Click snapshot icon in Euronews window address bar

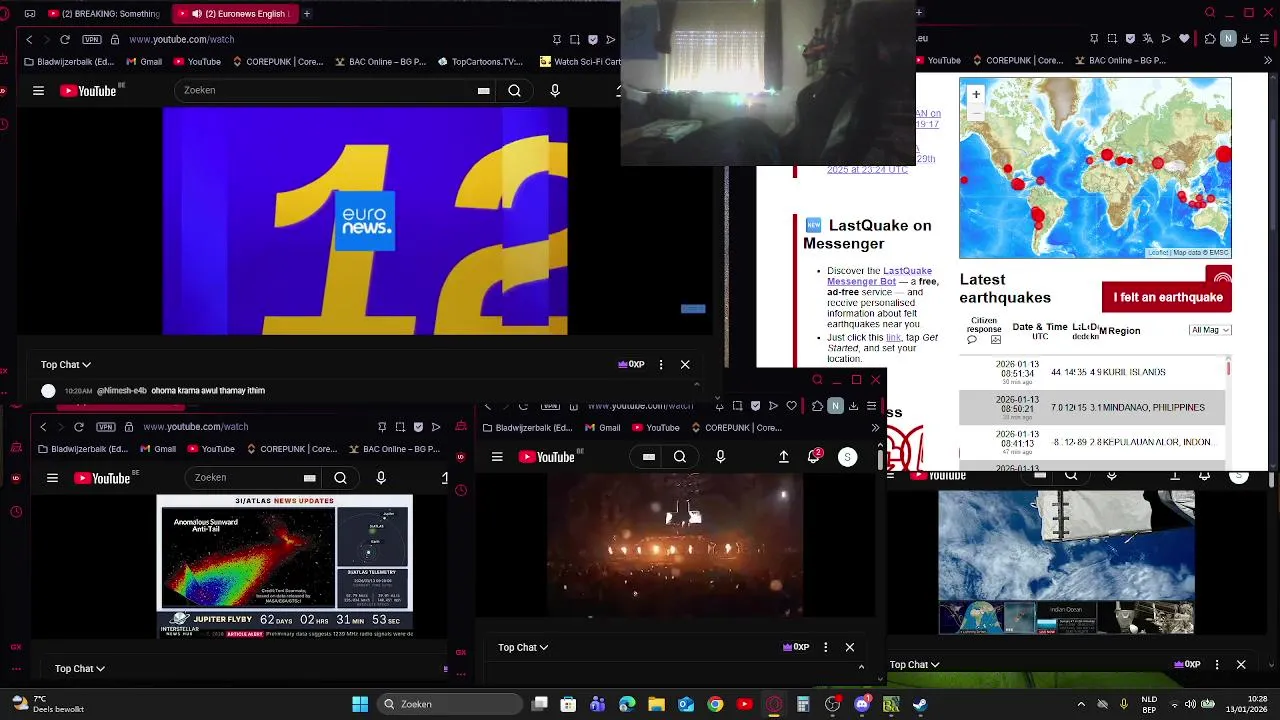(575, 40)
